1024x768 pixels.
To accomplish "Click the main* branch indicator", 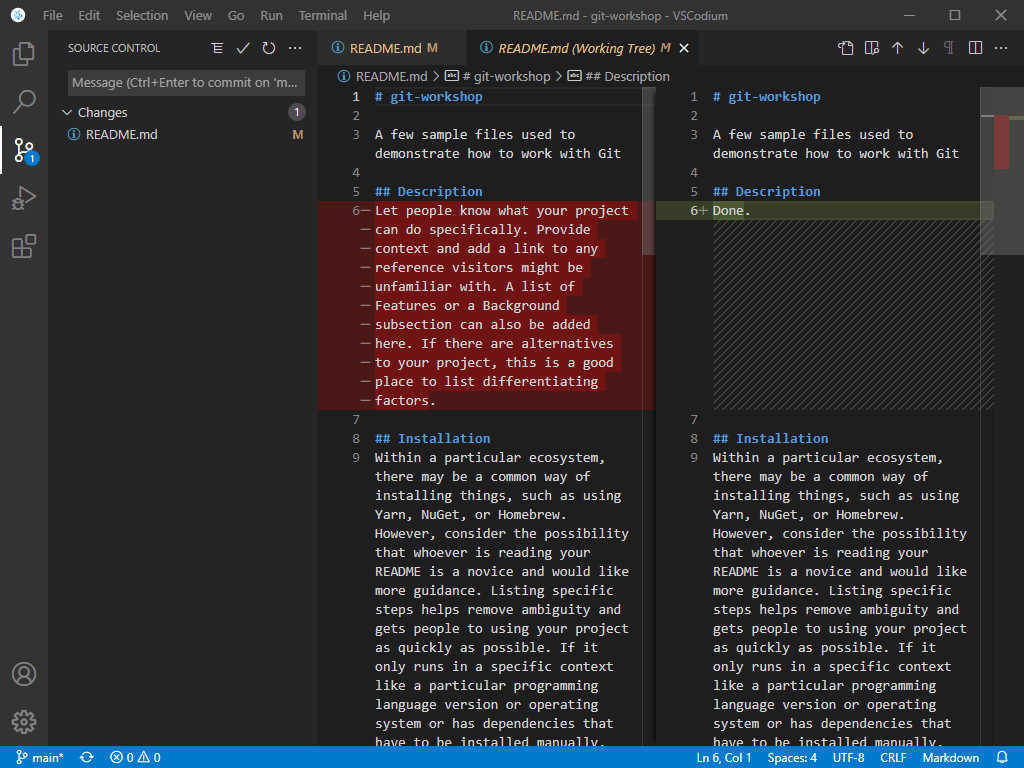I will (40, 758).
